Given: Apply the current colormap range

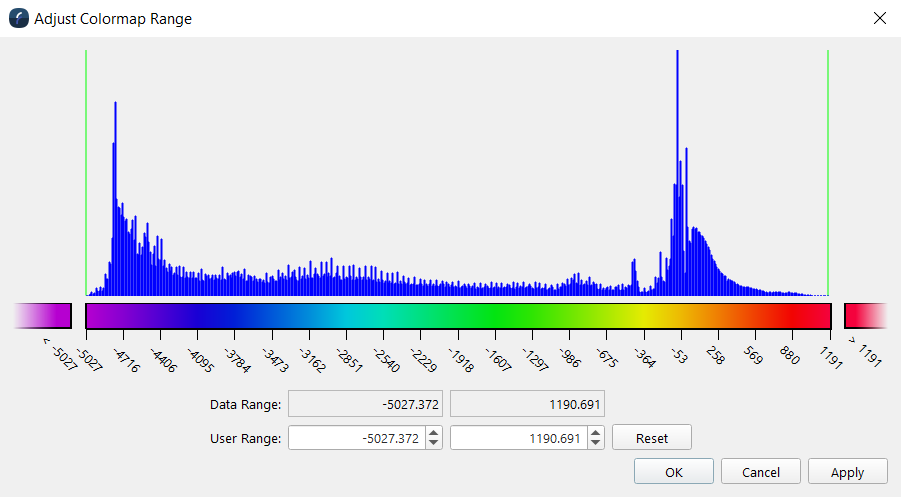Looking at the screenshot, I should [x=847, y=472].
